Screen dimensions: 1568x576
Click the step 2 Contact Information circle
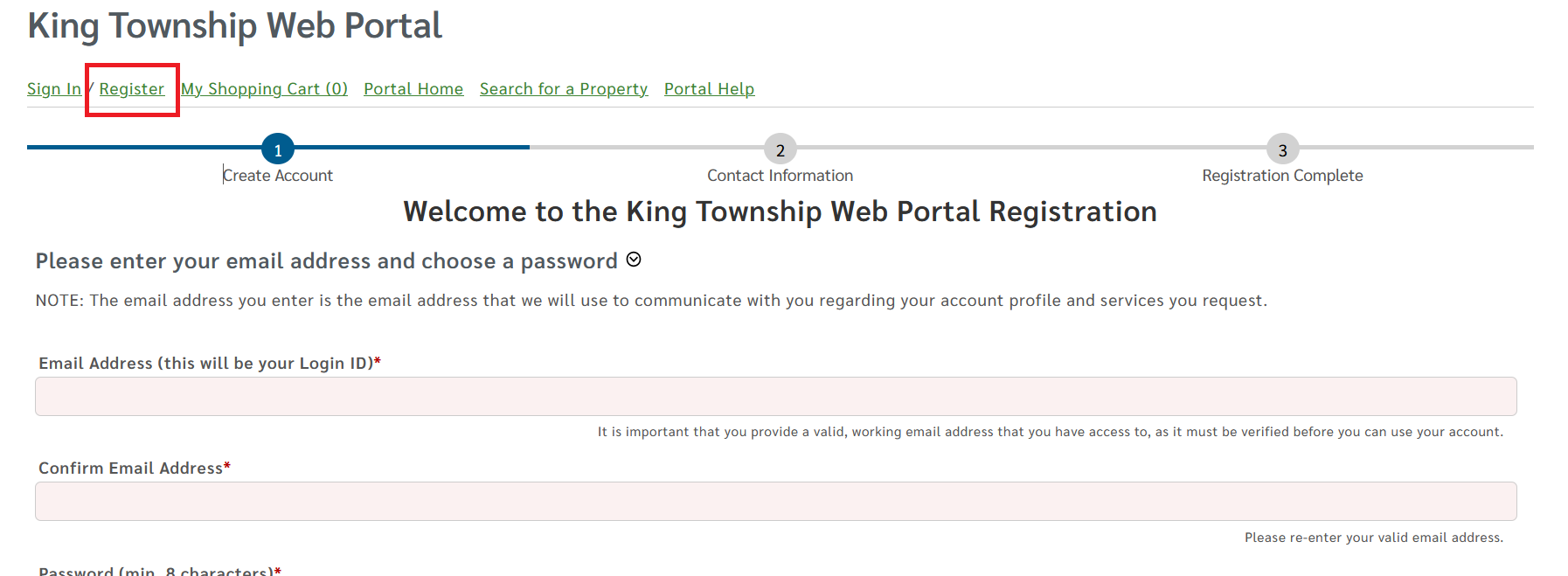(x=781, y=149)
